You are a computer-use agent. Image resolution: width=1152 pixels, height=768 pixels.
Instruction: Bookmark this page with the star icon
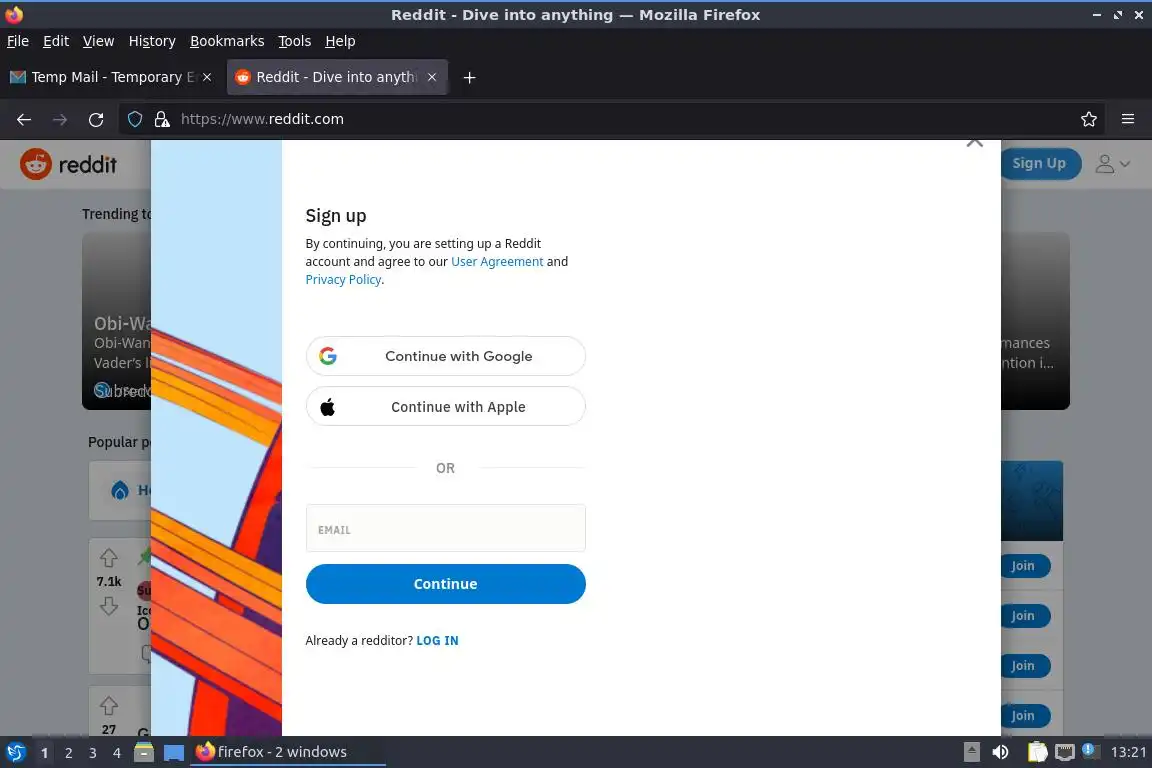(x=1089, y=119)
